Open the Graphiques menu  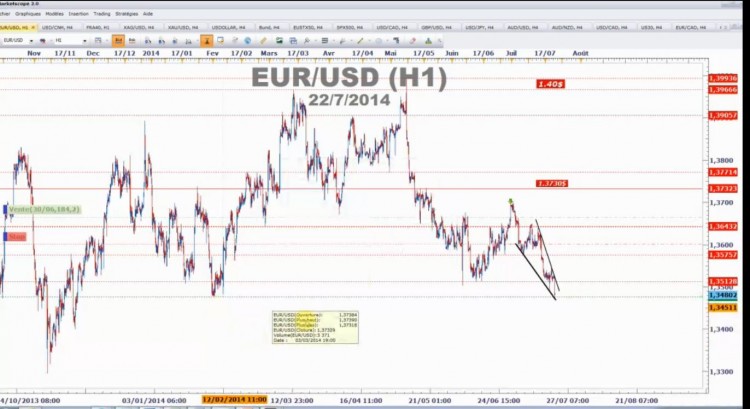point(28,14)
